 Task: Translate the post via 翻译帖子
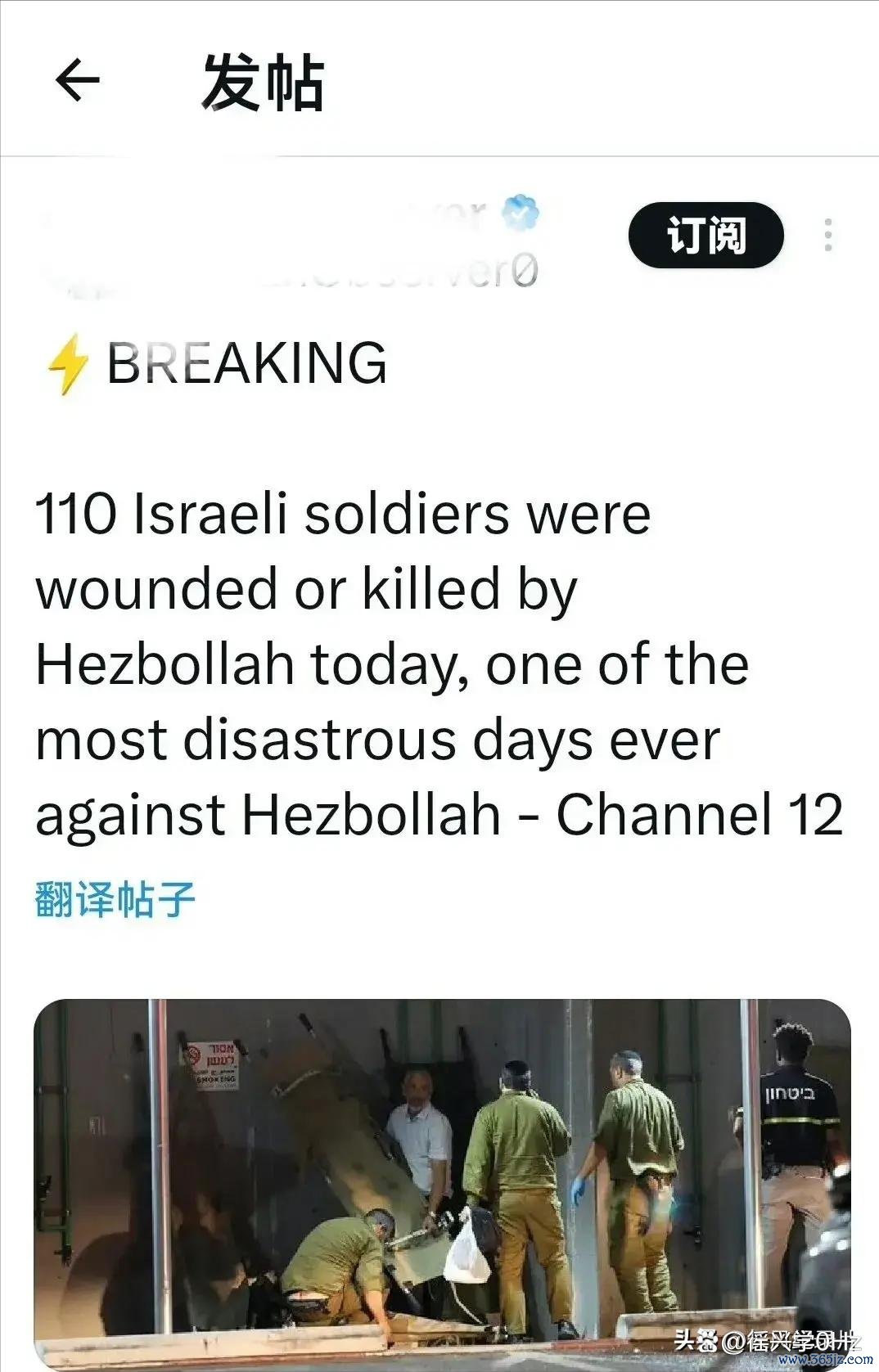click(x=115, y=899)
